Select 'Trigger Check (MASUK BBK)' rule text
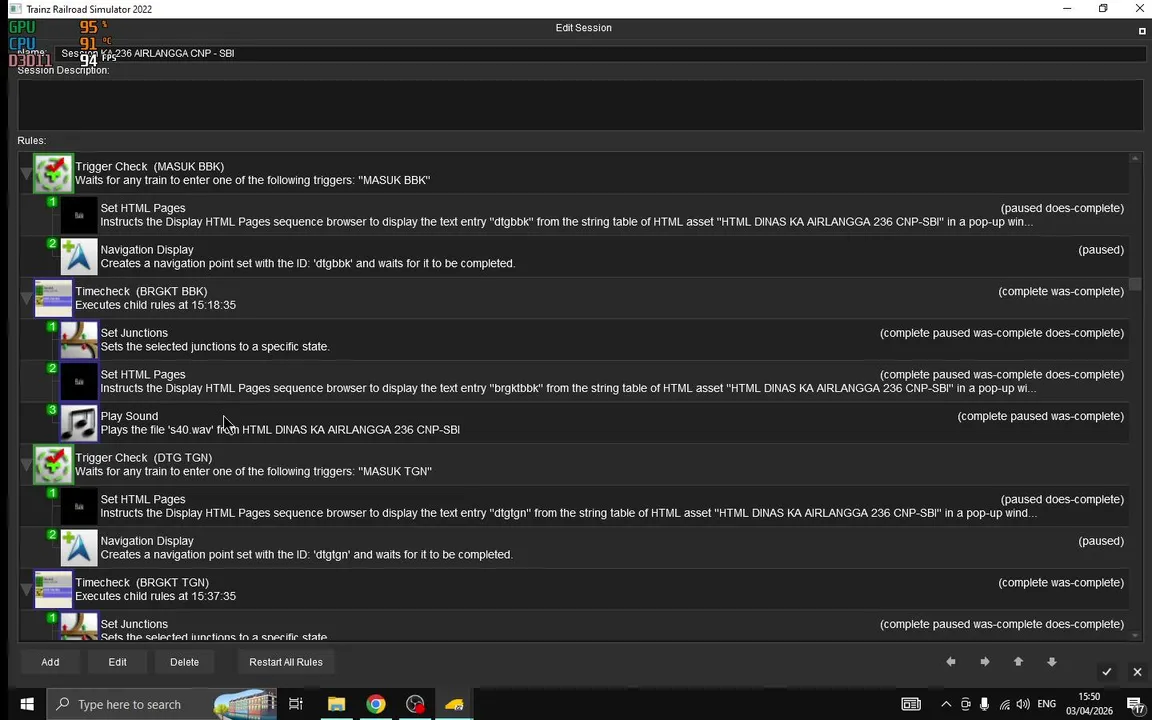This screenshot has width=1152, height=720. click(149, 167)
